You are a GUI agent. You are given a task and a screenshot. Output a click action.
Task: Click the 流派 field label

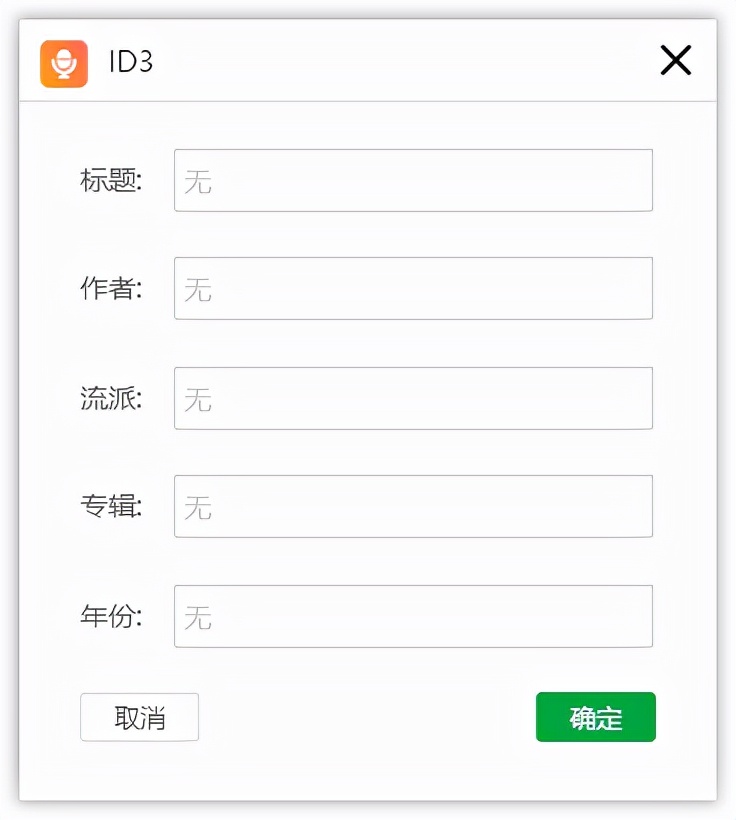click(109, 397)
